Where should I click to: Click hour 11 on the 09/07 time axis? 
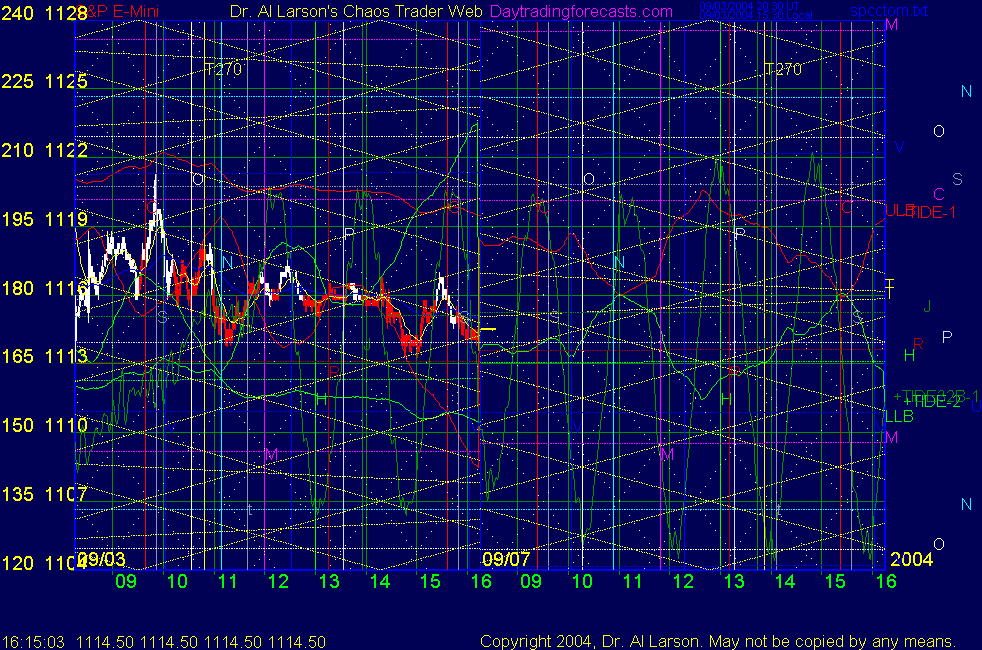coord(633,581)
